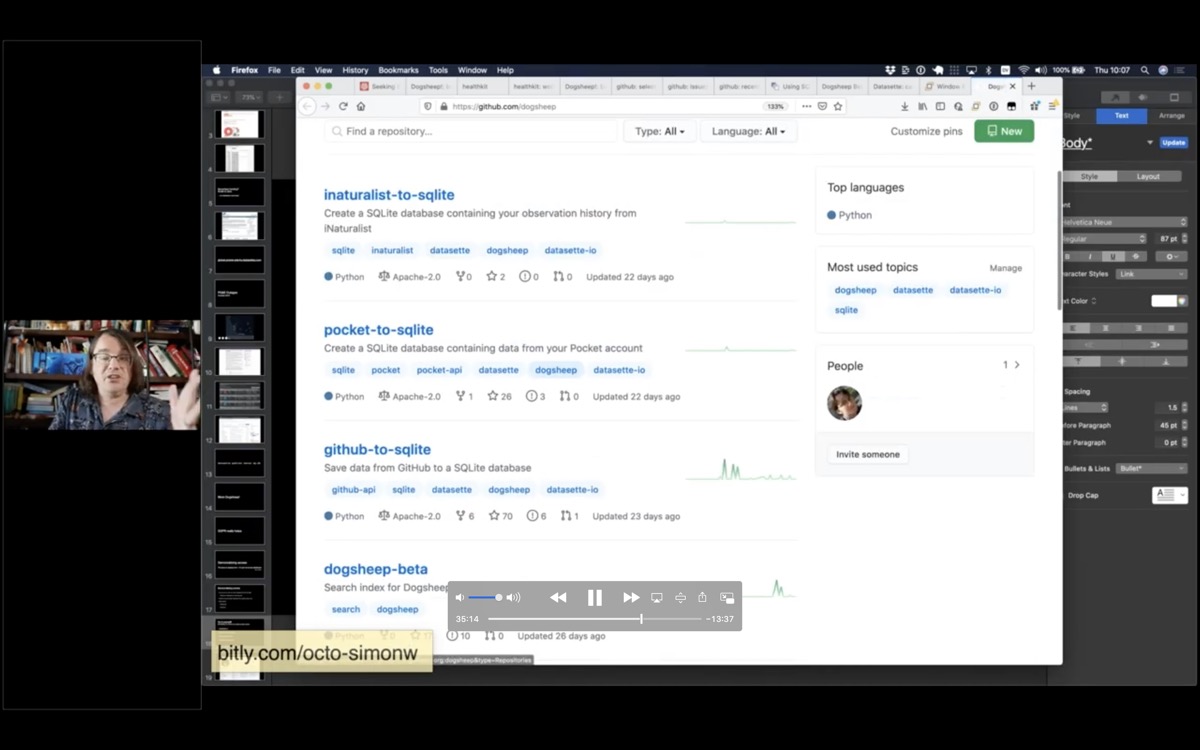Open a new Firefox tab with plus

tap(1032, 87)
